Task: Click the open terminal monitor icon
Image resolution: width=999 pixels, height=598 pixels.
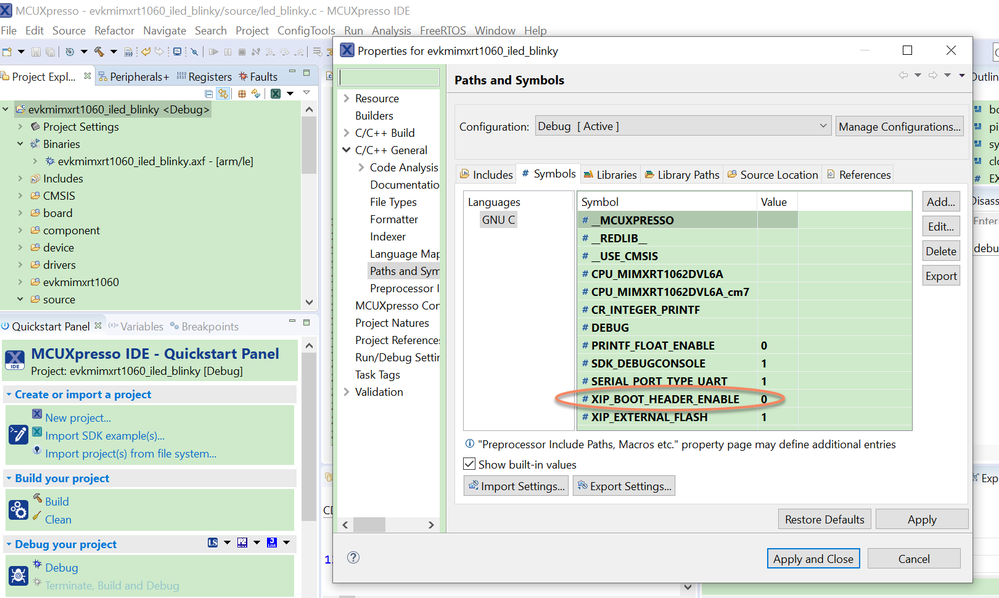Action: click(x=177, y=52)
